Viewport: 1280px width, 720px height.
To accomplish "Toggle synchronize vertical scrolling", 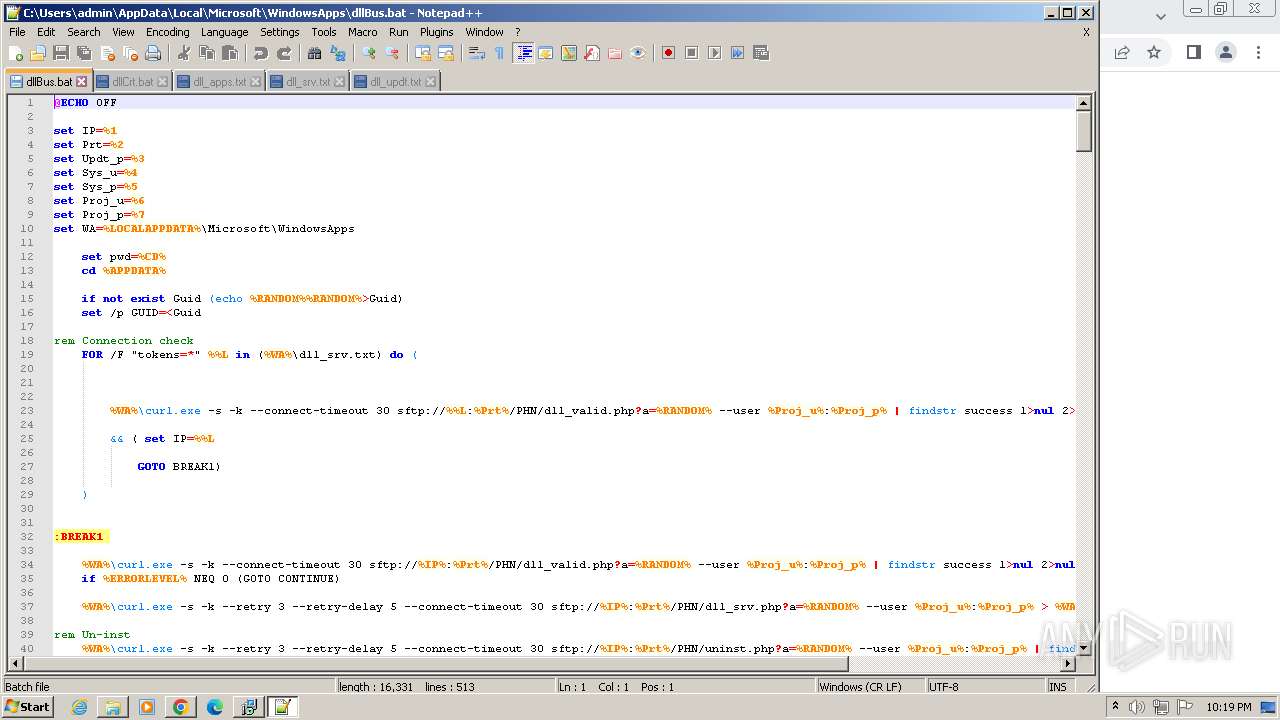I will pyautogui.click(x=423, y=53).
